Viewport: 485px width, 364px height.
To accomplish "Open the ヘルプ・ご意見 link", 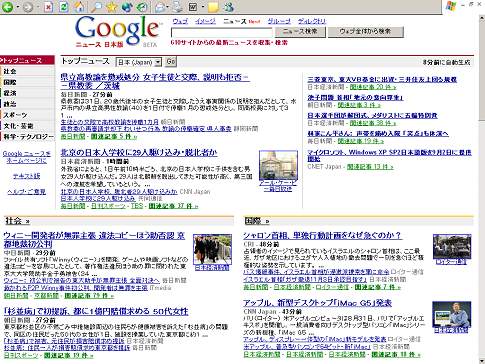I will (x=27, y=192).
